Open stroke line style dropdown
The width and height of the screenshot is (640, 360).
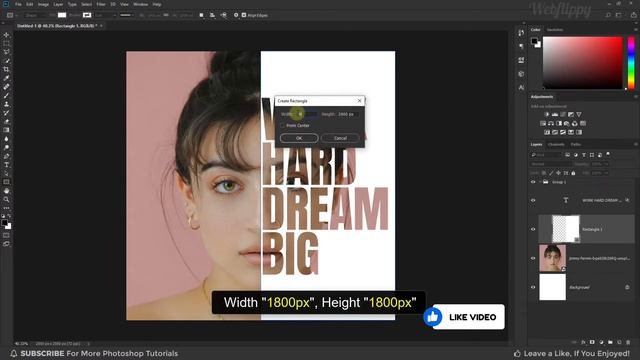127,15
